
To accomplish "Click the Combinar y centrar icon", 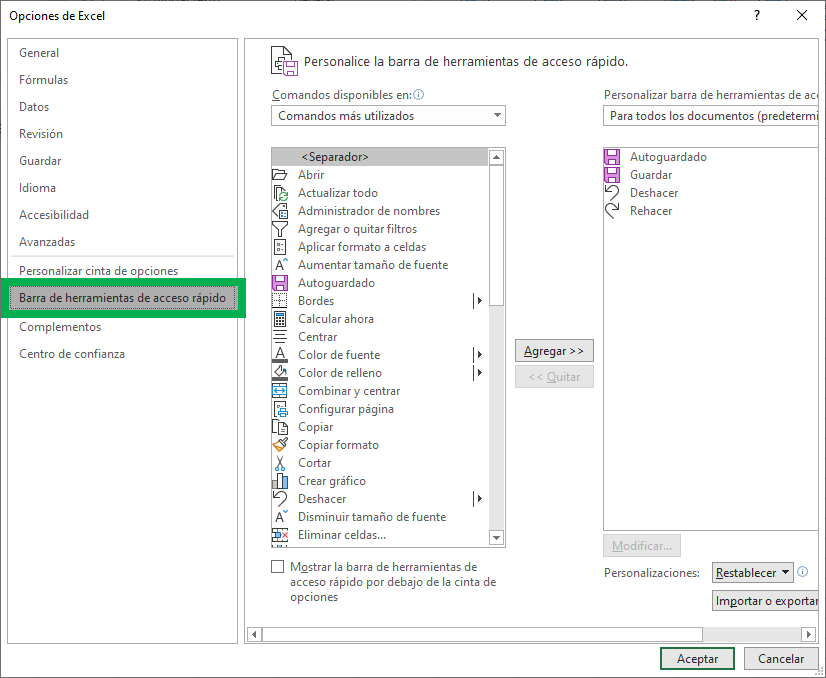I will click(280, 391).
